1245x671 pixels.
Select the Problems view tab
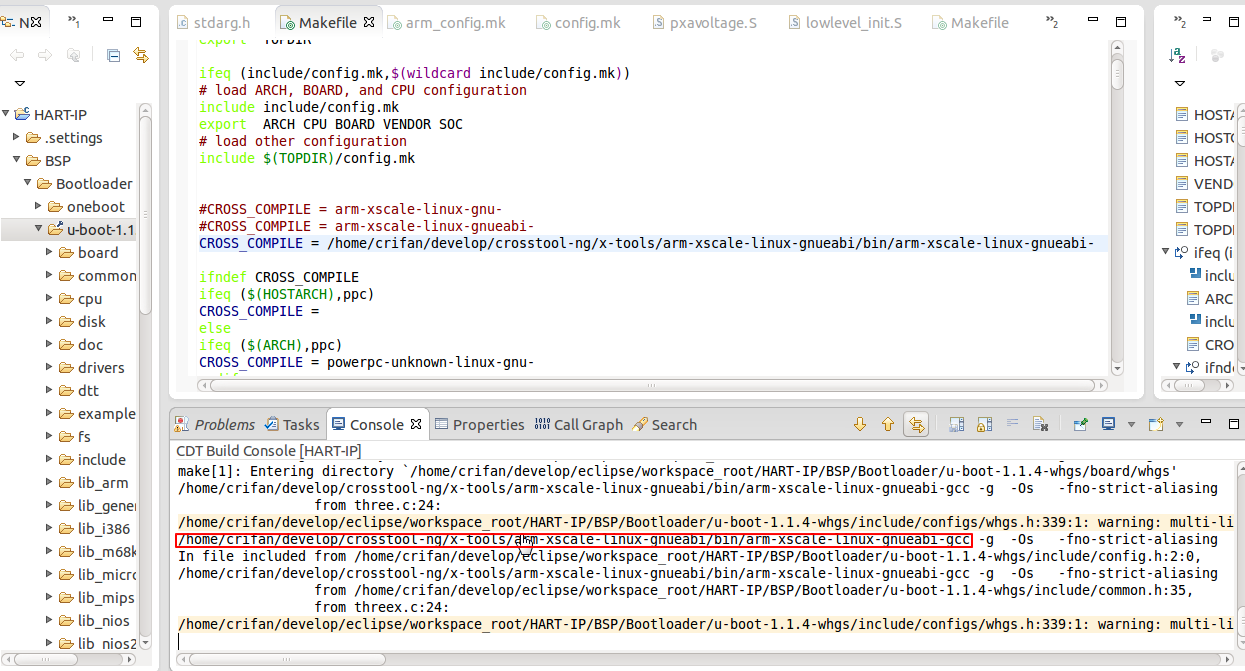coord(214,425)
